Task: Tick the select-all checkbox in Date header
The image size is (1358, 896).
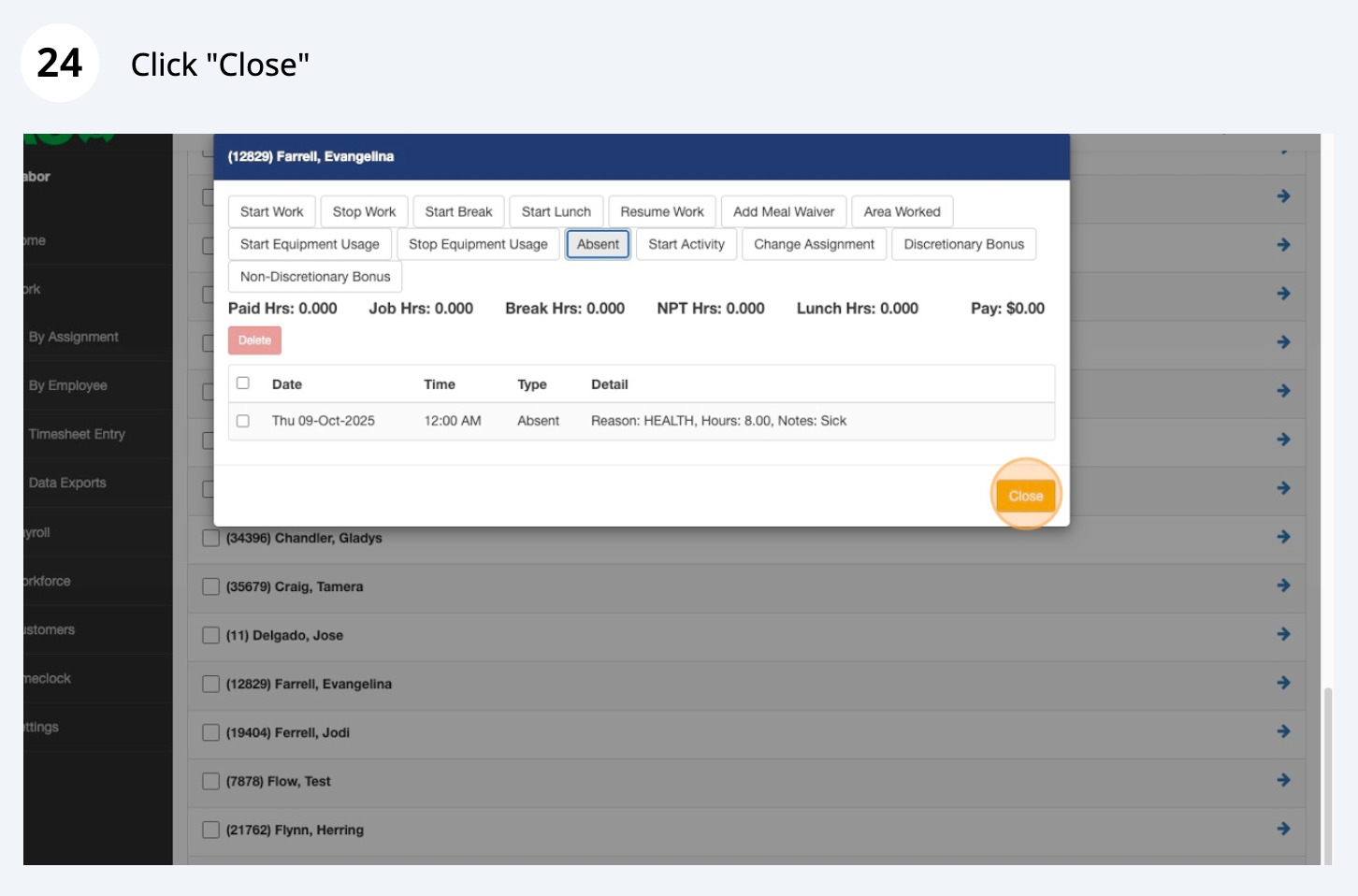Action: 243,383
